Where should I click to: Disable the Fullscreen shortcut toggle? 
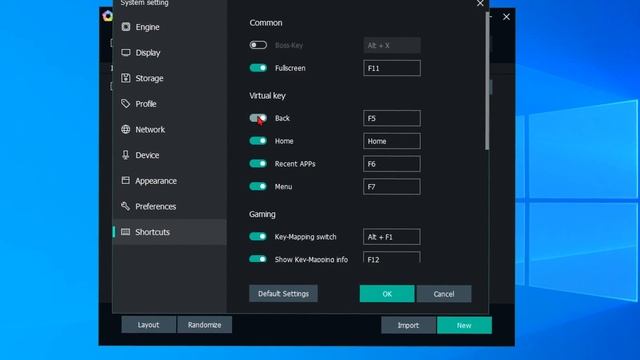tap(258, 68)
